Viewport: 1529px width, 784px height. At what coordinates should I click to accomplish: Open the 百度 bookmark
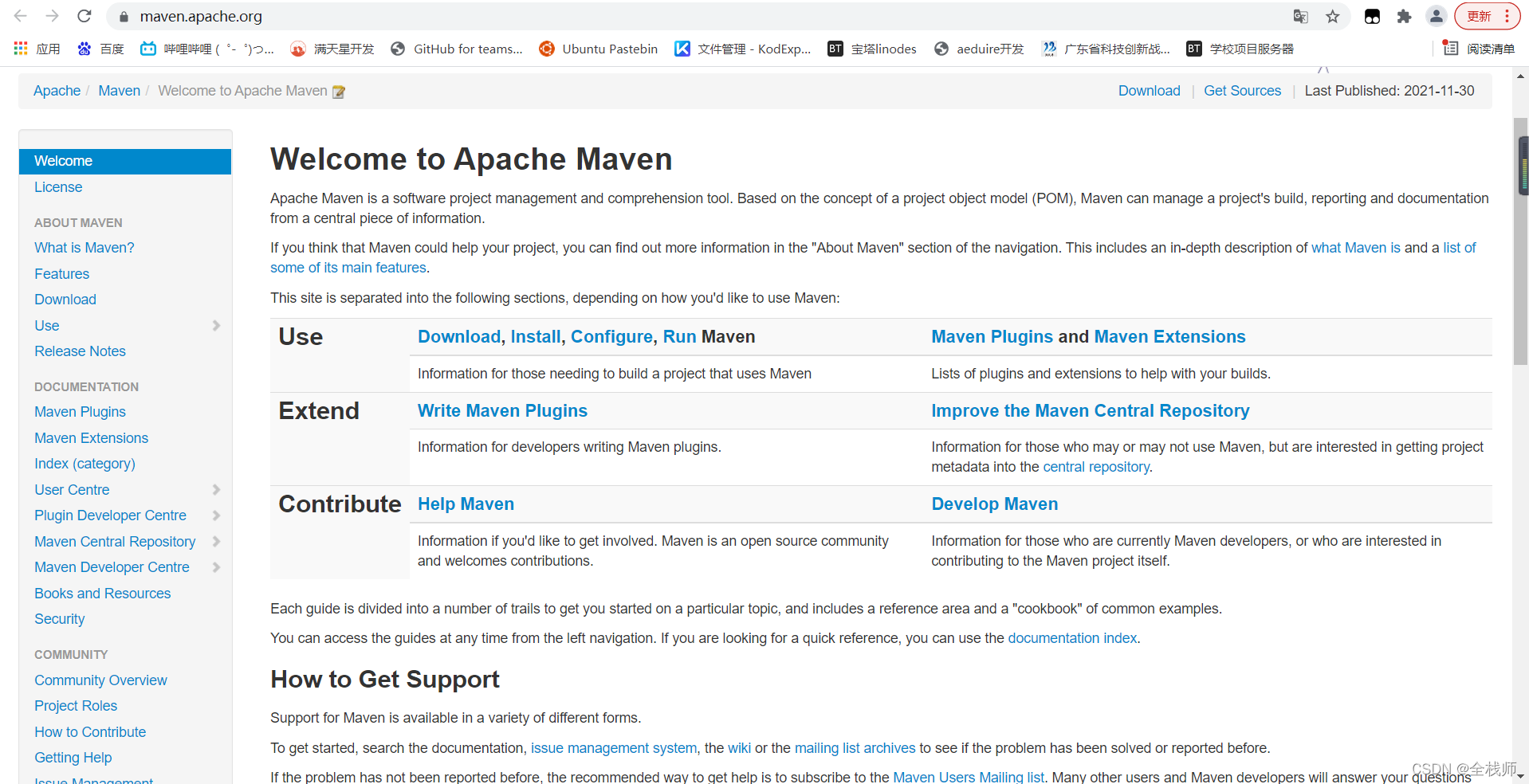101,49
